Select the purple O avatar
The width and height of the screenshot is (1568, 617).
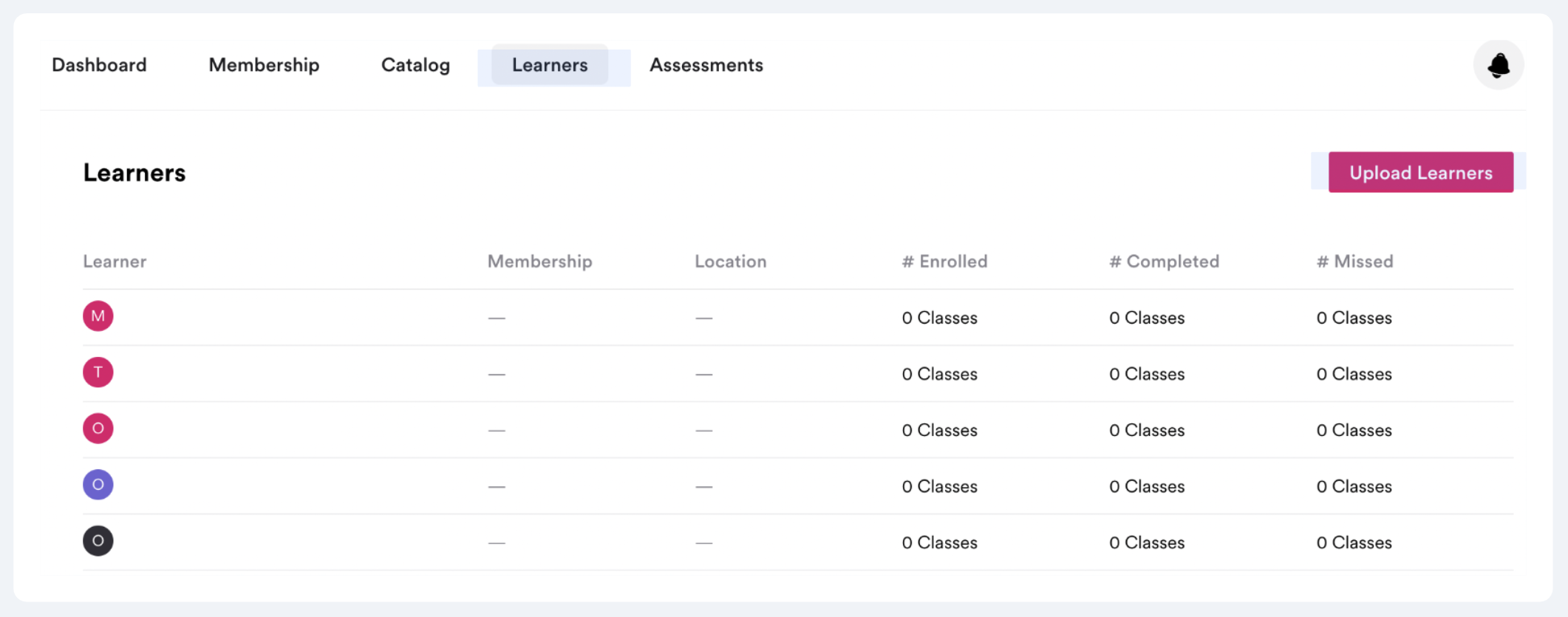click(98, 485)
